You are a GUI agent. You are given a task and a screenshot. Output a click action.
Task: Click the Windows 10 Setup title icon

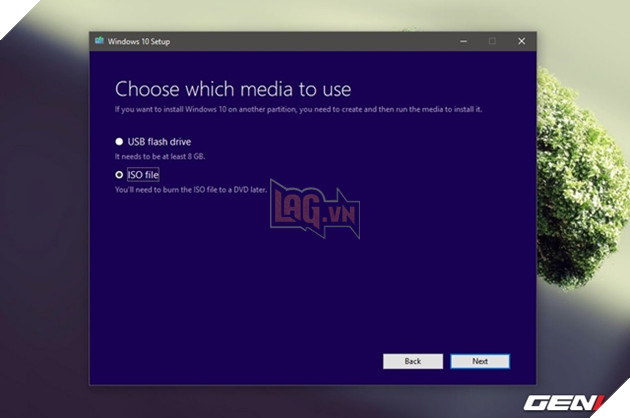tap(99, 41)
